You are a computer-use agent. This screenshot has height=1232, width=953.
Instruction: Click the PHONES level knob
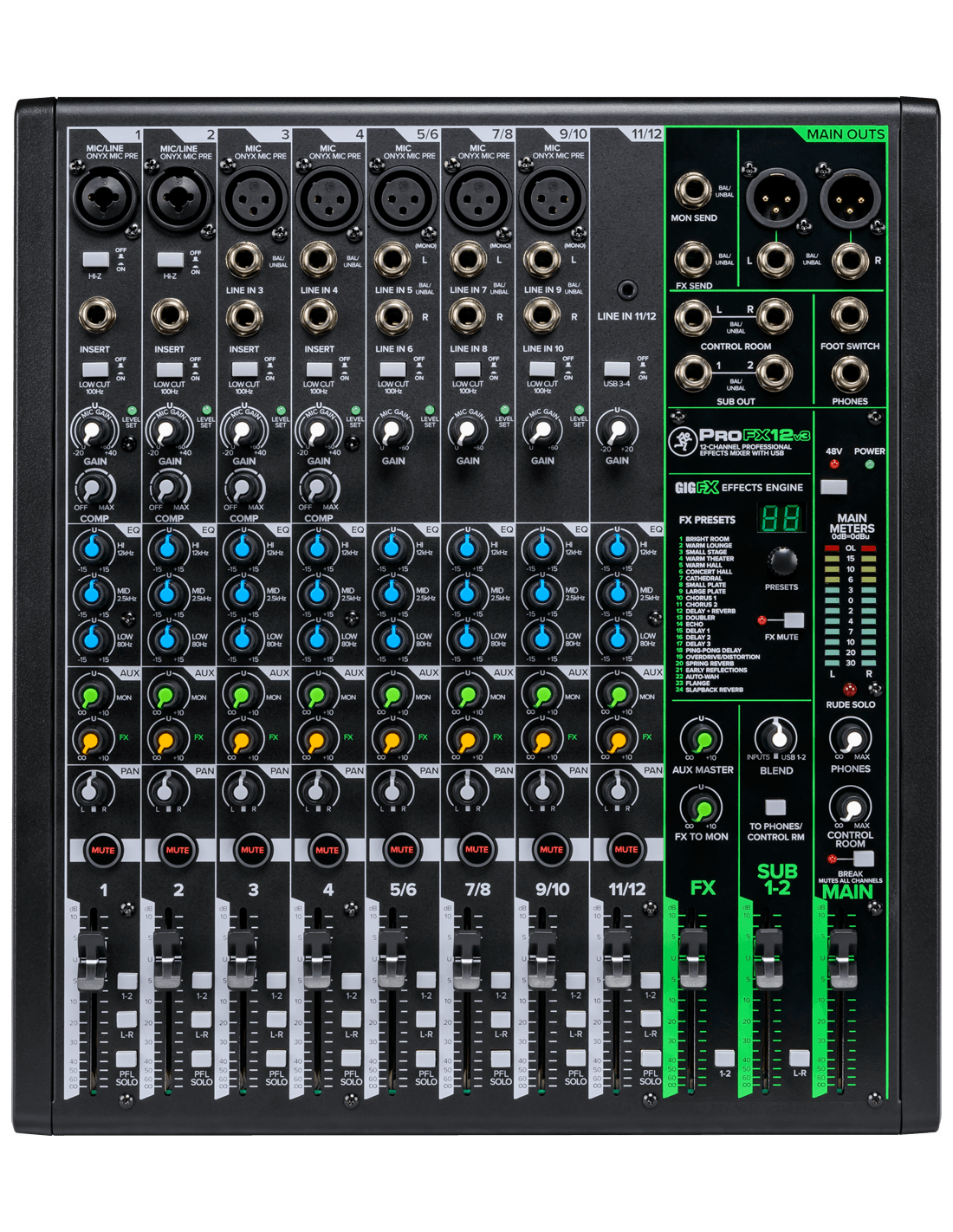click(x=850, y=739)
